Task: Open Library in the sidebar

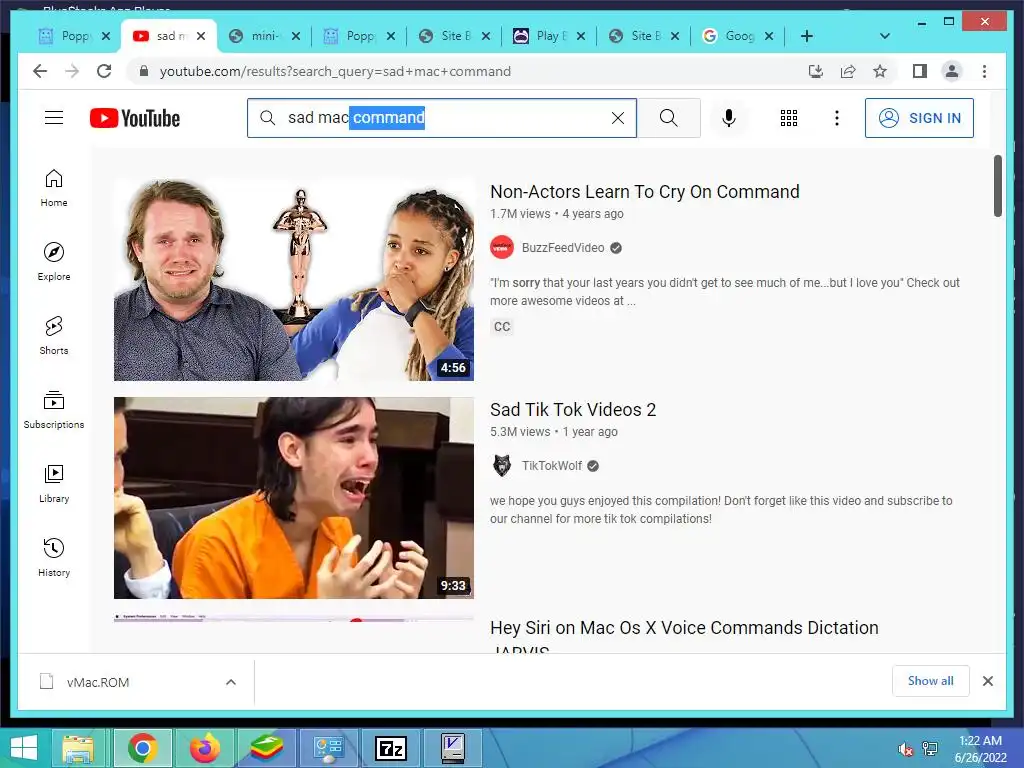Action: (54, 483)
